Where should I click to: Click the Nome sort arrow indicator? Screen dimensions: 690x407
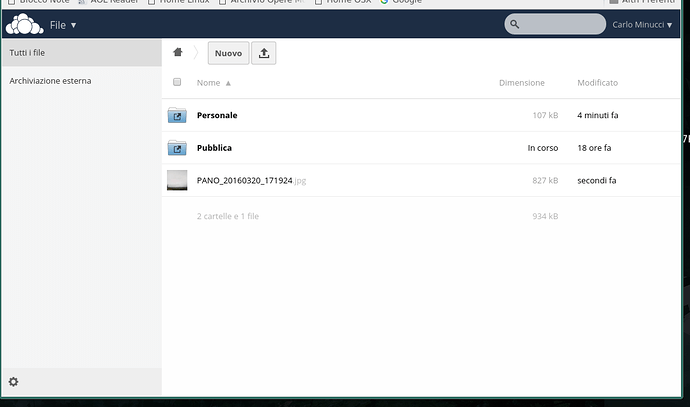228,83
